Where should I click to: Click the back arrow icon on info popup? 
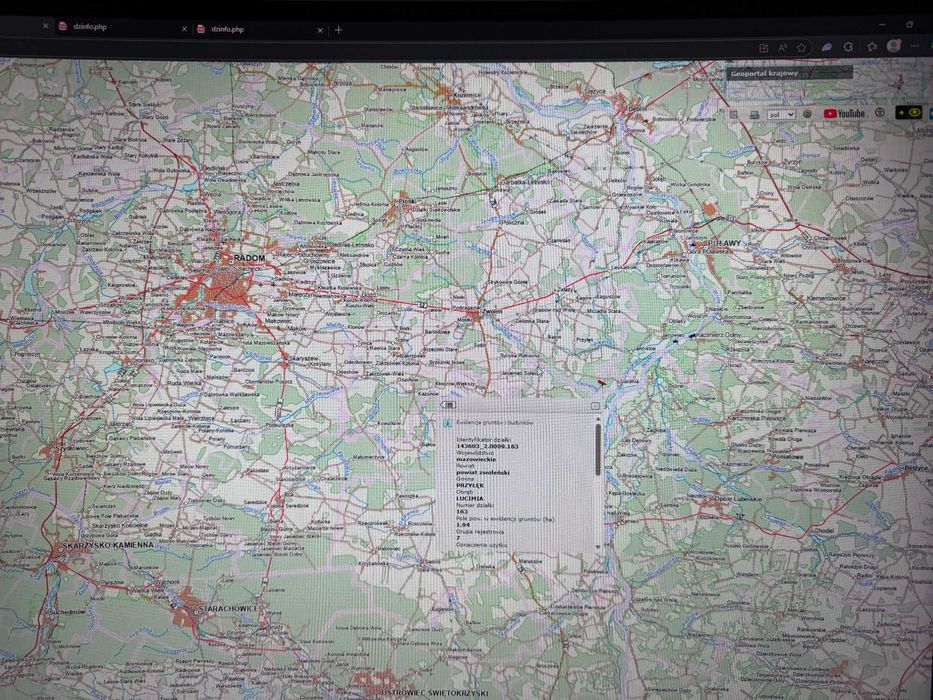tap(447, 405)
